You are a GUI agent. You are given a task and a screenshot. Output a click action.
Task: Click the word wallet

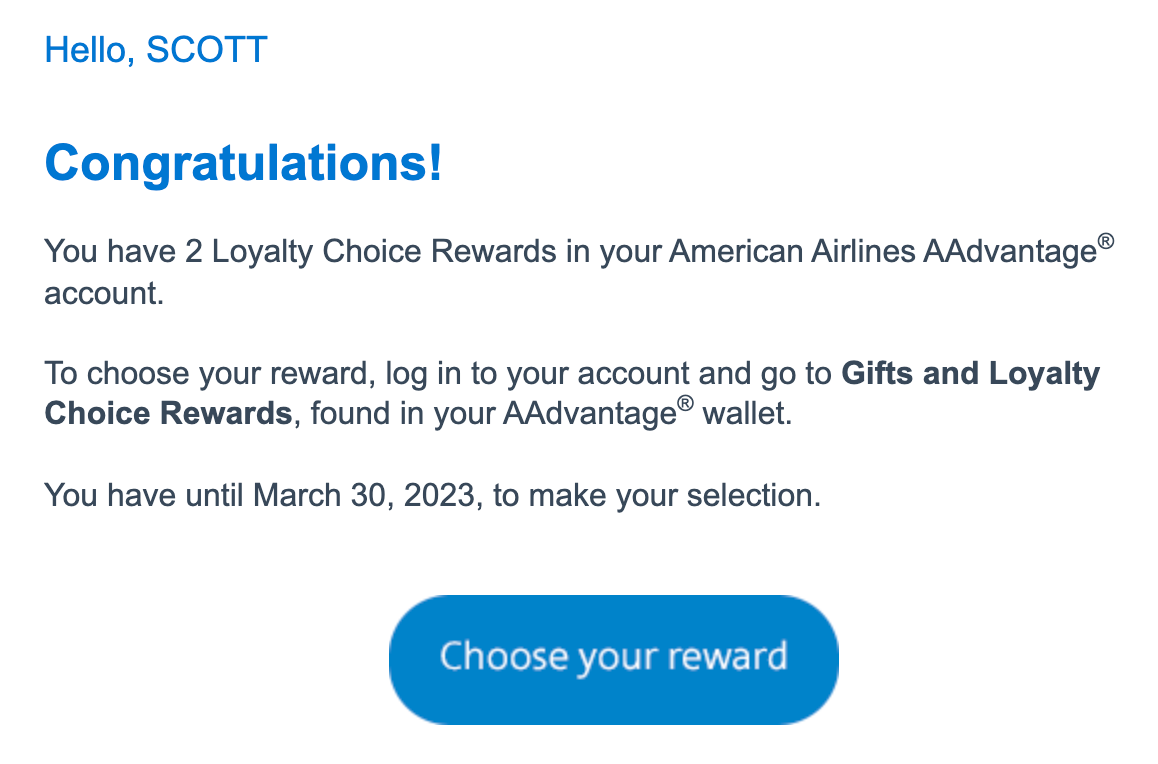click(x=747, y=414)
